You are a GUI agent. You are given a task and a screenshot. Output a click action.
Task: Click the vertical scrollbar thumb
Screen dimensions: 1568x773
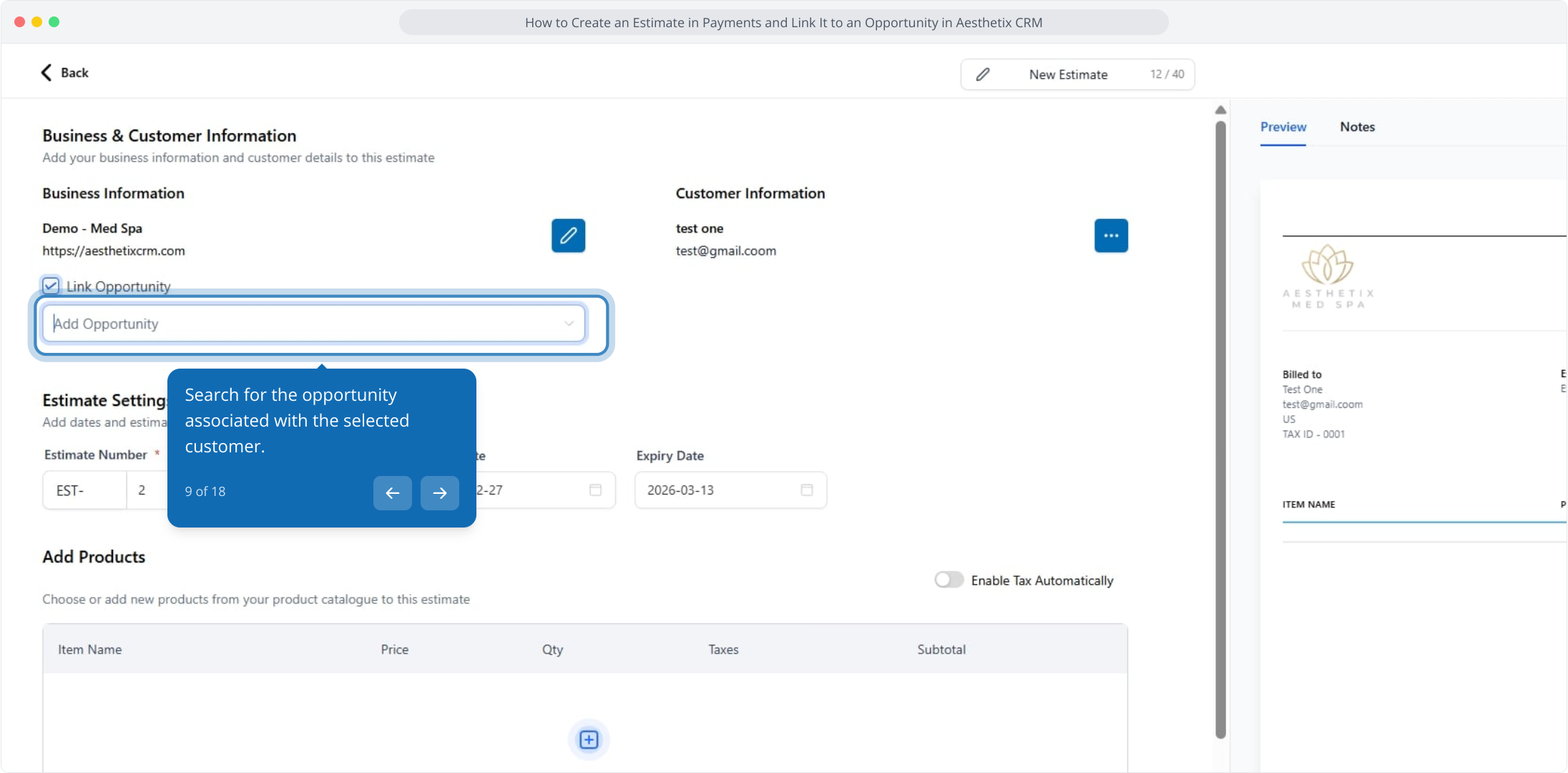1220,429
